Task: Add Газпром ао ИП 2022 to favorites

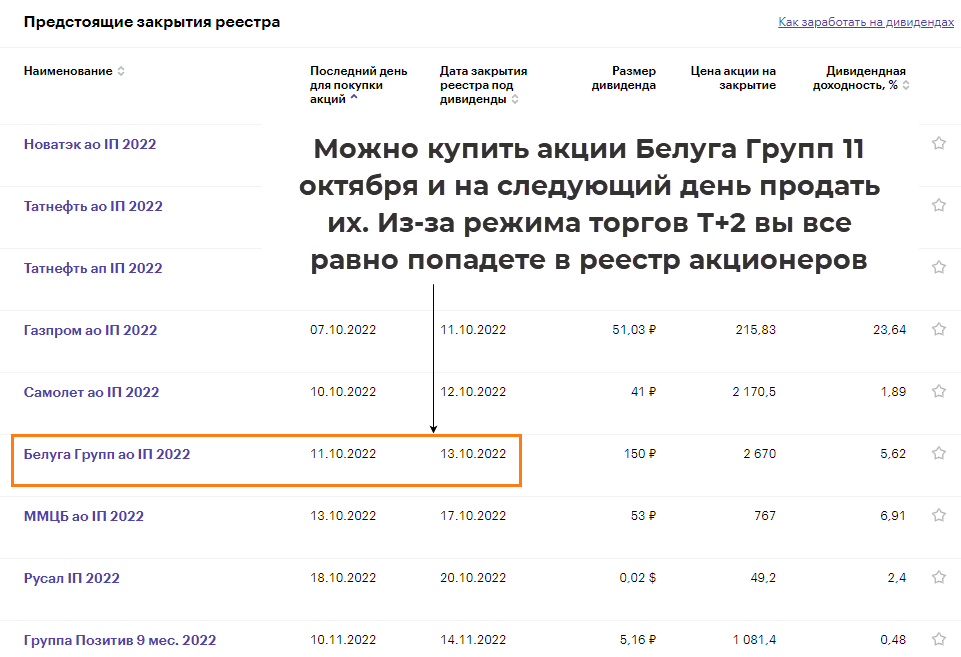Action: point(938,329)
